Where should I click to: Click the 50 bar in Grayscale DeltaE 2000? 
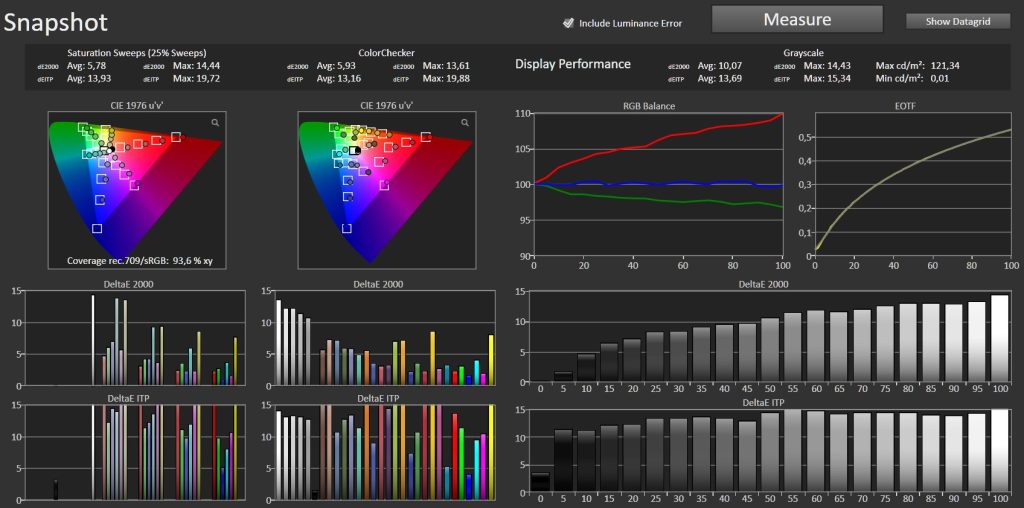click(769, 352)
